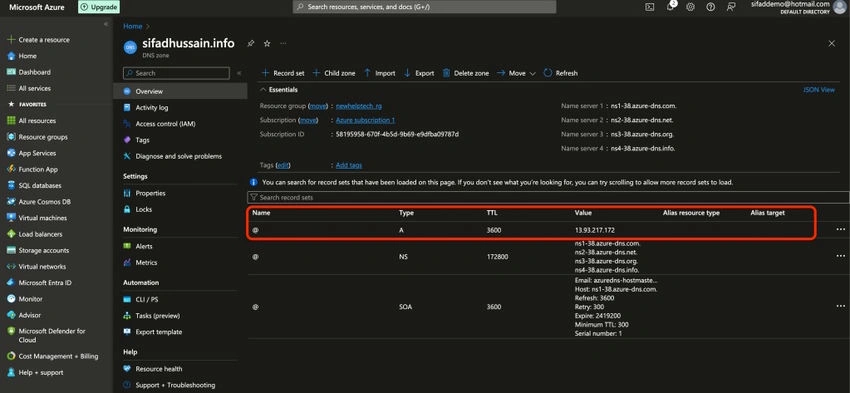This screenshot has height=393, width=850.
Task: Pin the DNS zone to dashboard
Action: (x=250, y=43)
